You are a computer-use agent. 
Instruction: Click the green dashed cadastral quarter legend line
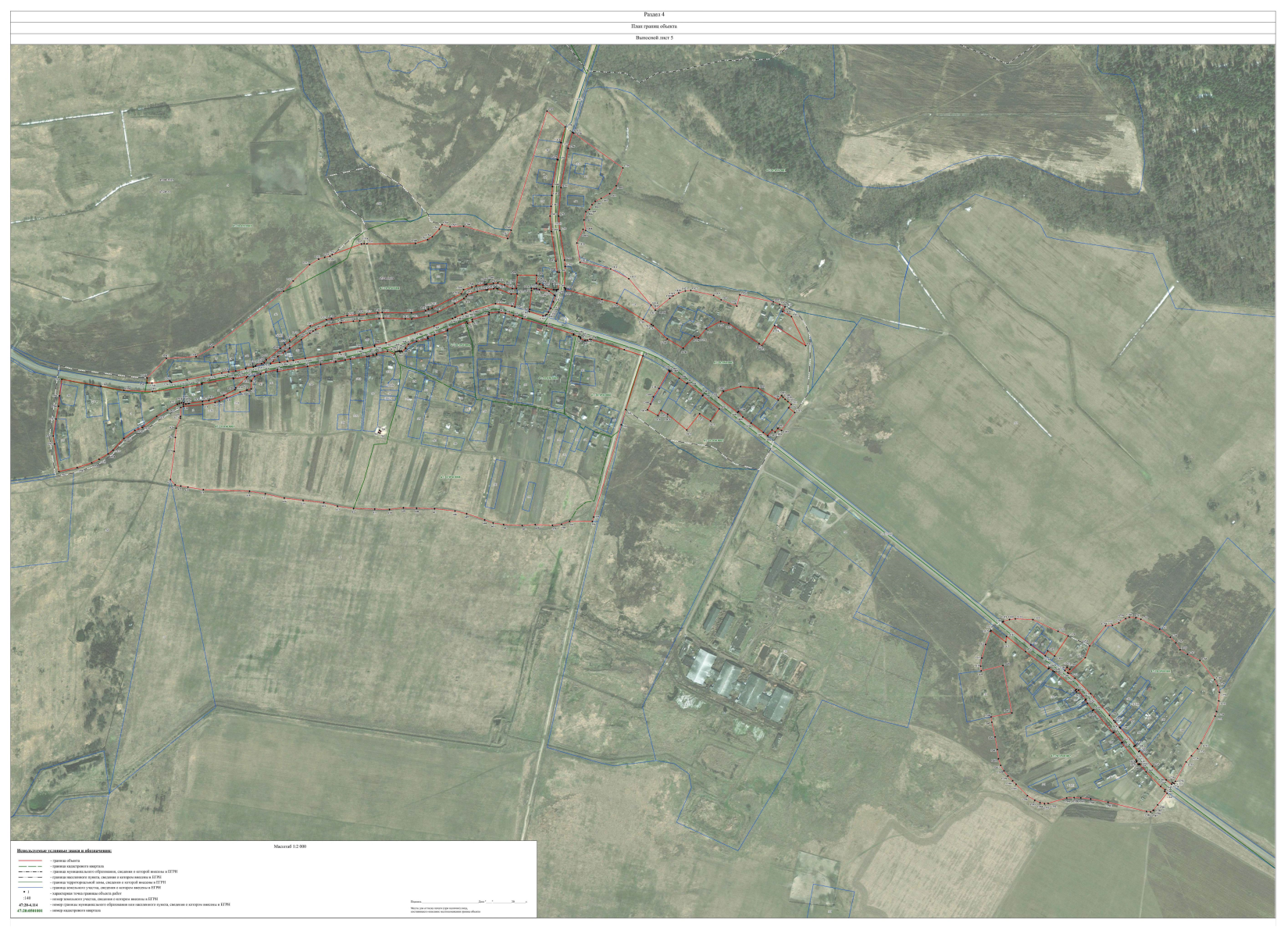point(30,866)
